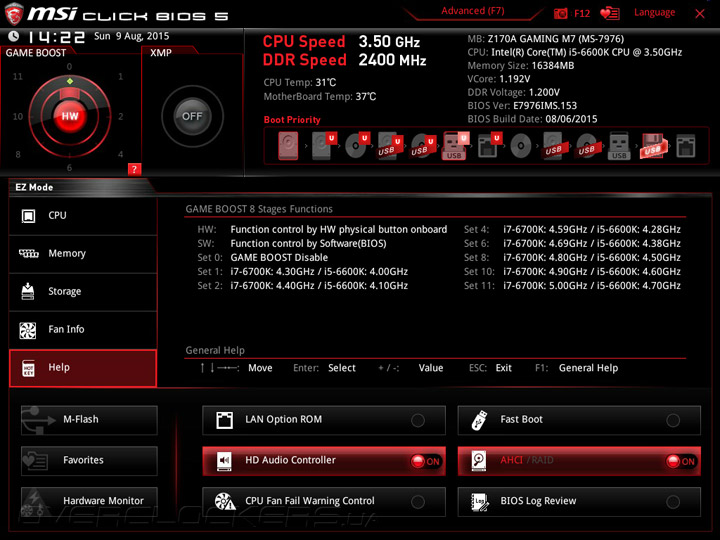Click the Game Boost HW knob

coord(70,116)
